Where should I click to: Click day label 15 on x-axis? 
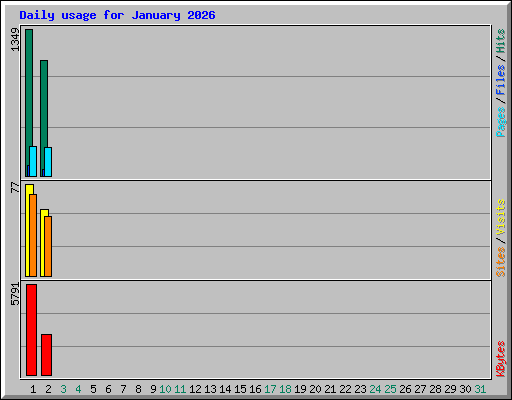[240, 389]
